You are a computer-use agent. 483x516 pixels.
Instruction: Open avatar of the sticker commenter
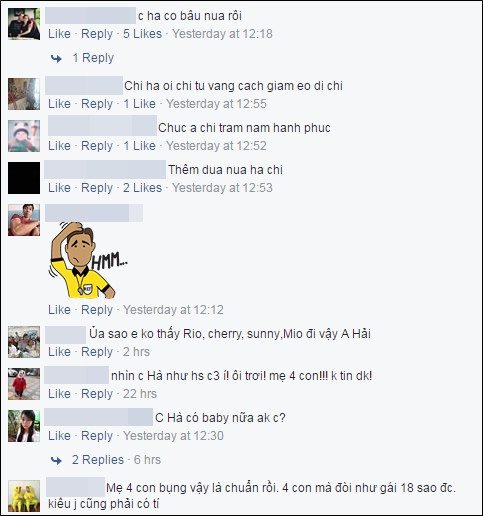coord(24,220)
